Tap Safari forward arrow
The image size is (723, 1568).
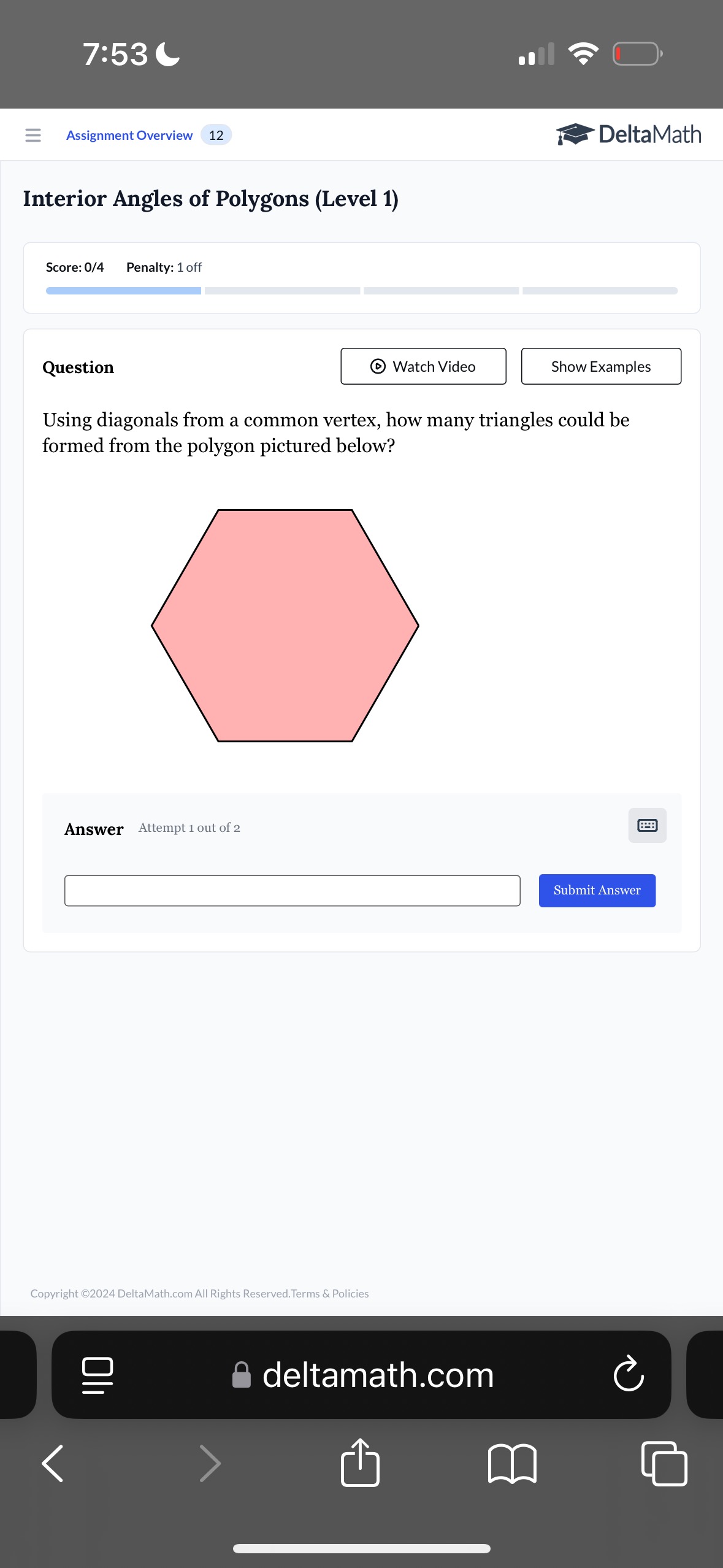coord(210,1463)
